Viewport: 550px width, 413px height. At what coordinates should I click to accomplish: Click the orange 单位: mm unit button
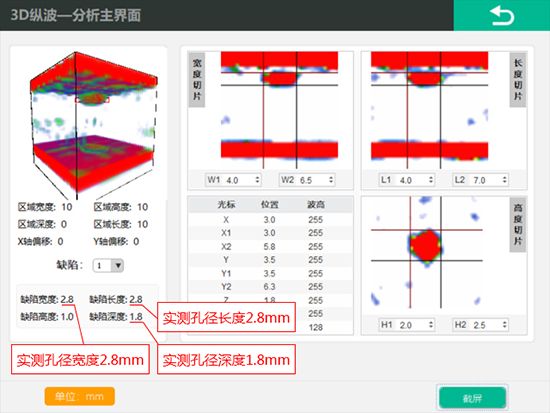tap(80, 397)
